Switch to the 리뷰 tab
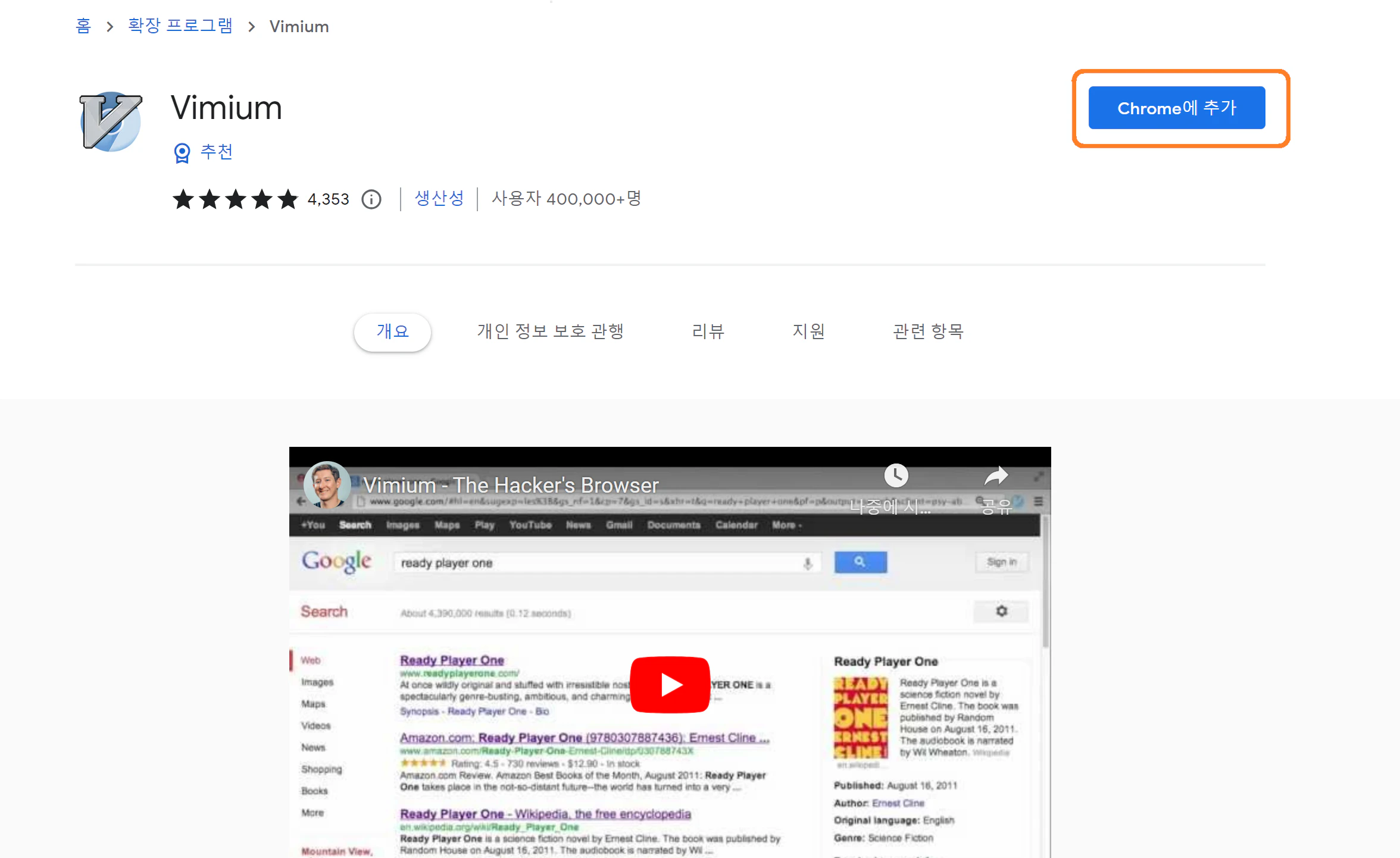 (x=708, y=331)
